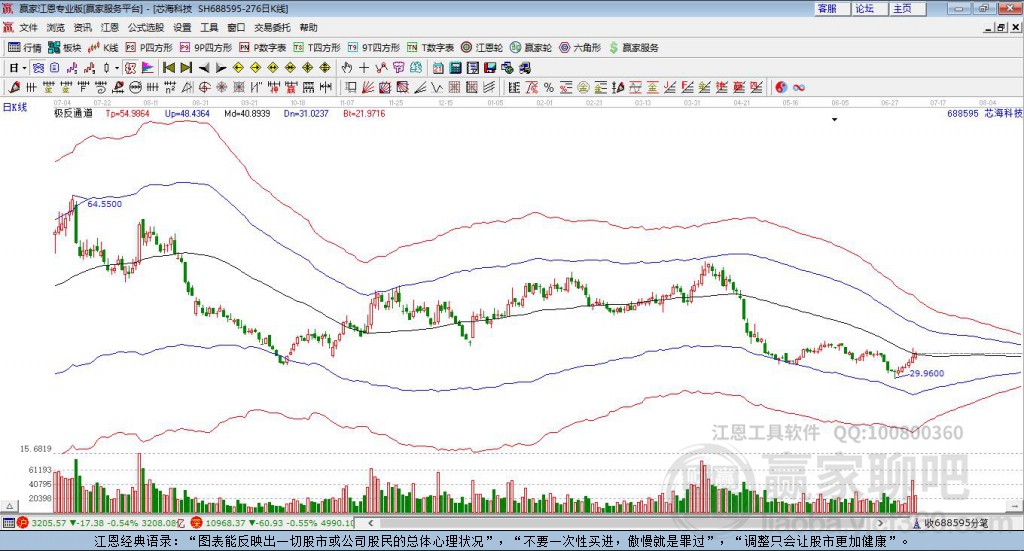Image resolution: width=1024 pixels, height=551 pixels.
Task: Open the 帮助 menu
Action: 308,27
